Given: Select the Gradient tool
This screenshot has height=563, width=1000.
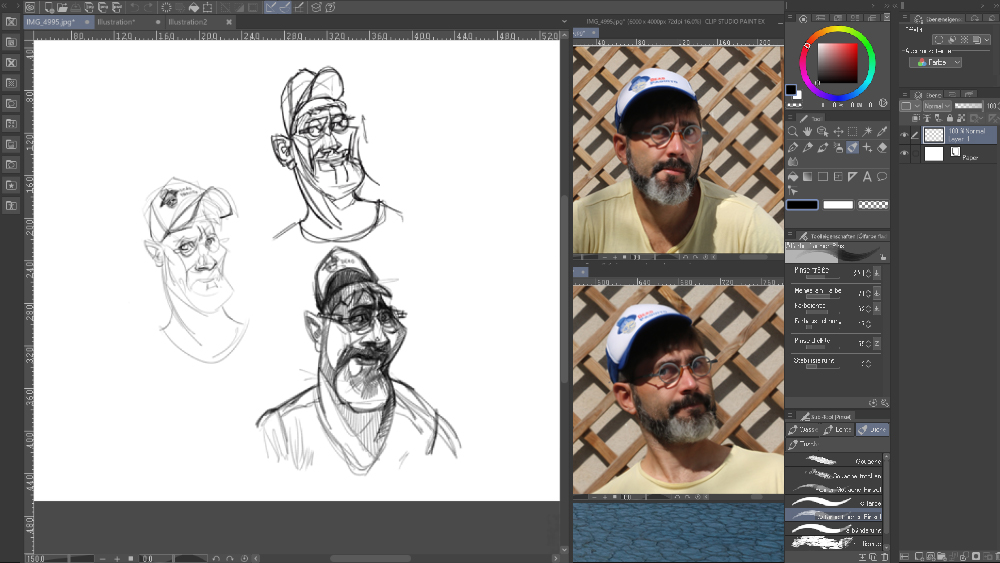Looking at the screenshot, I should click(x=807, y=177).
